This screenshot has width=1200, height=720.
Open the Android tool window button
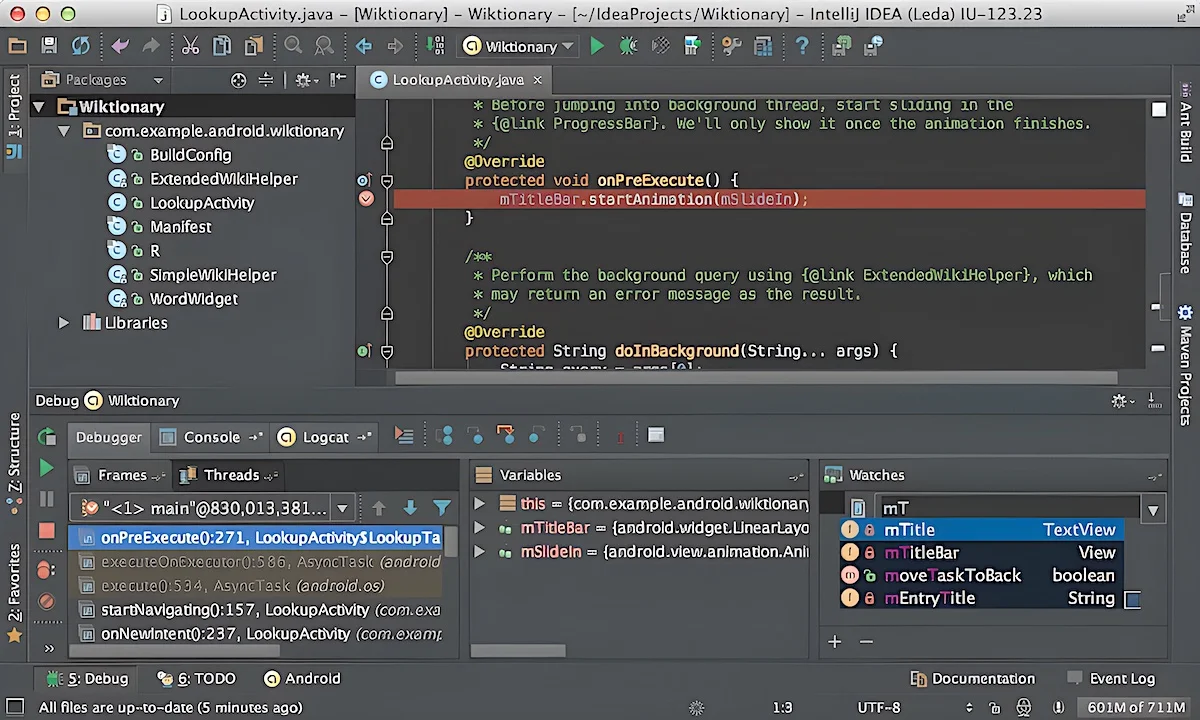point(301,679)
